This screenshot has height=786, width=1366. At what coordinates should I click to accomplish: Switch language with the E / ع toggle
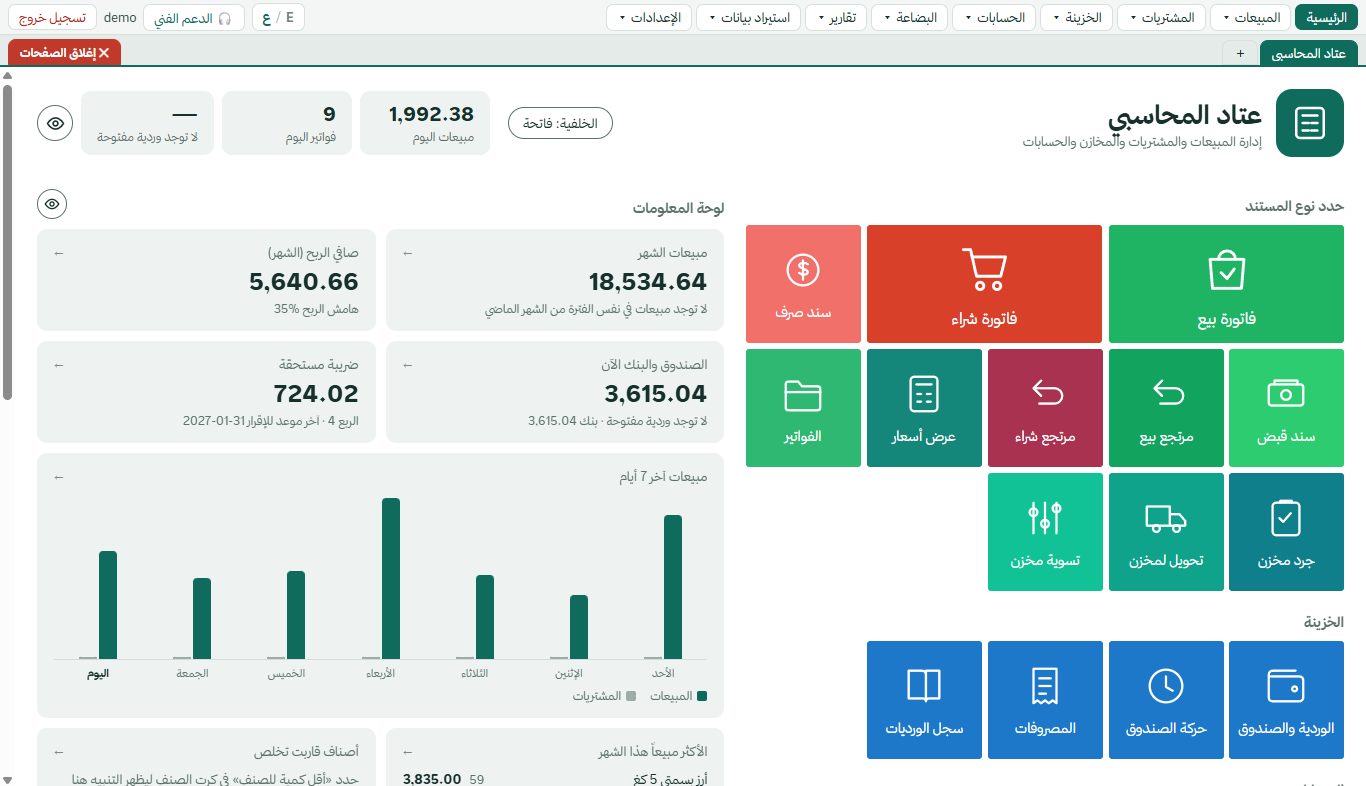point(278,17)
